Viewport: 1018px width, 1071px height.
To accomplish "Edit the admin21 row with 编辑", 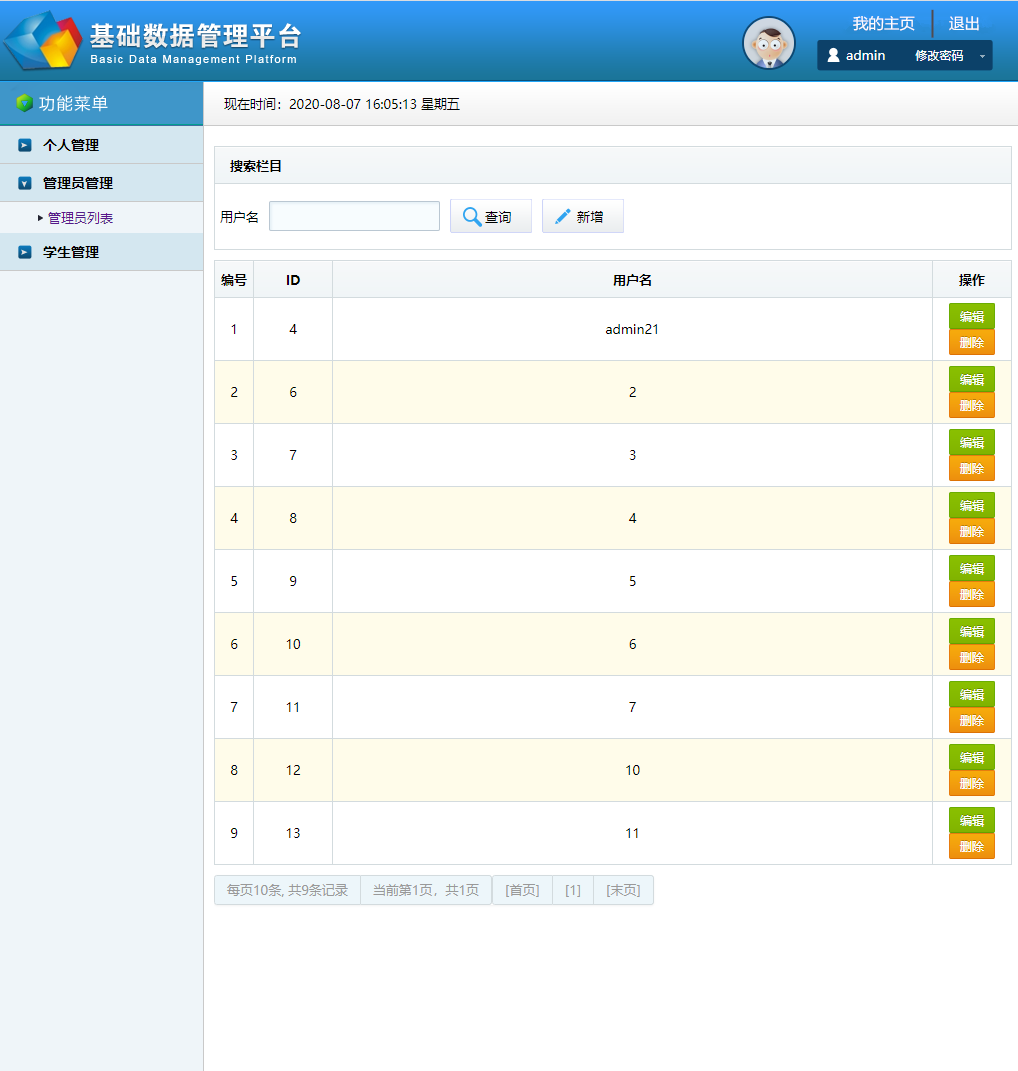I will point(972,316).
